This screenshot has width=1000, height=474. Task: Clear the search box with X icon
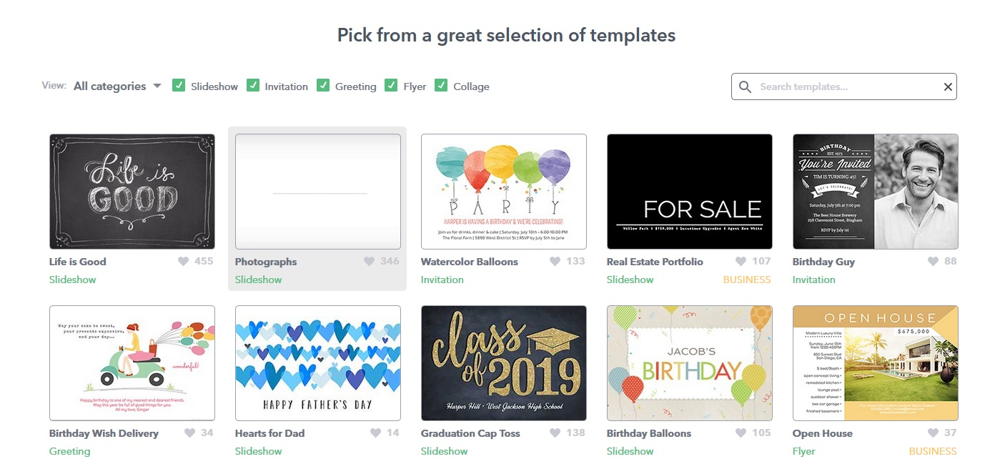coord(948,87)
